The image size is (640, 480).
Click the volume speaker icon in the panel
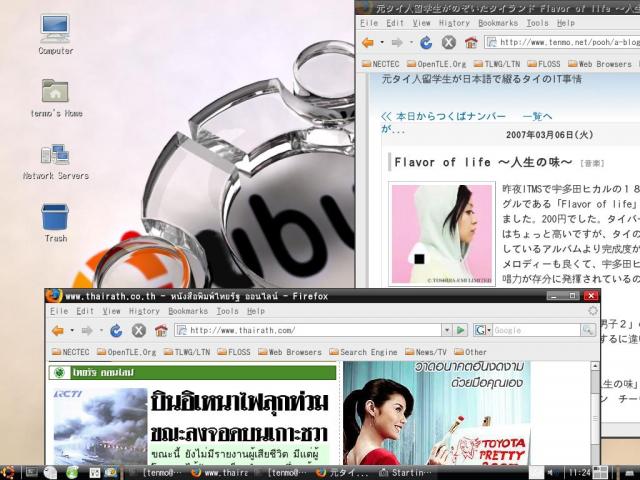coord(550,473)
